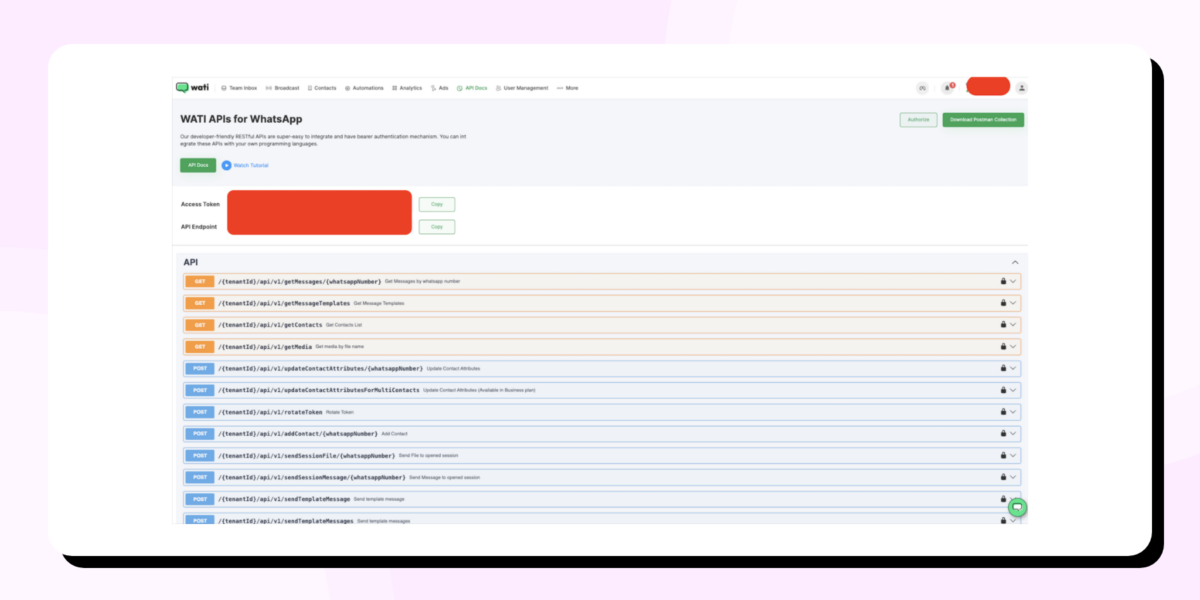
Task: Expand the sendTemplateMessage endpoint chevron
Action: point(1013,498)
